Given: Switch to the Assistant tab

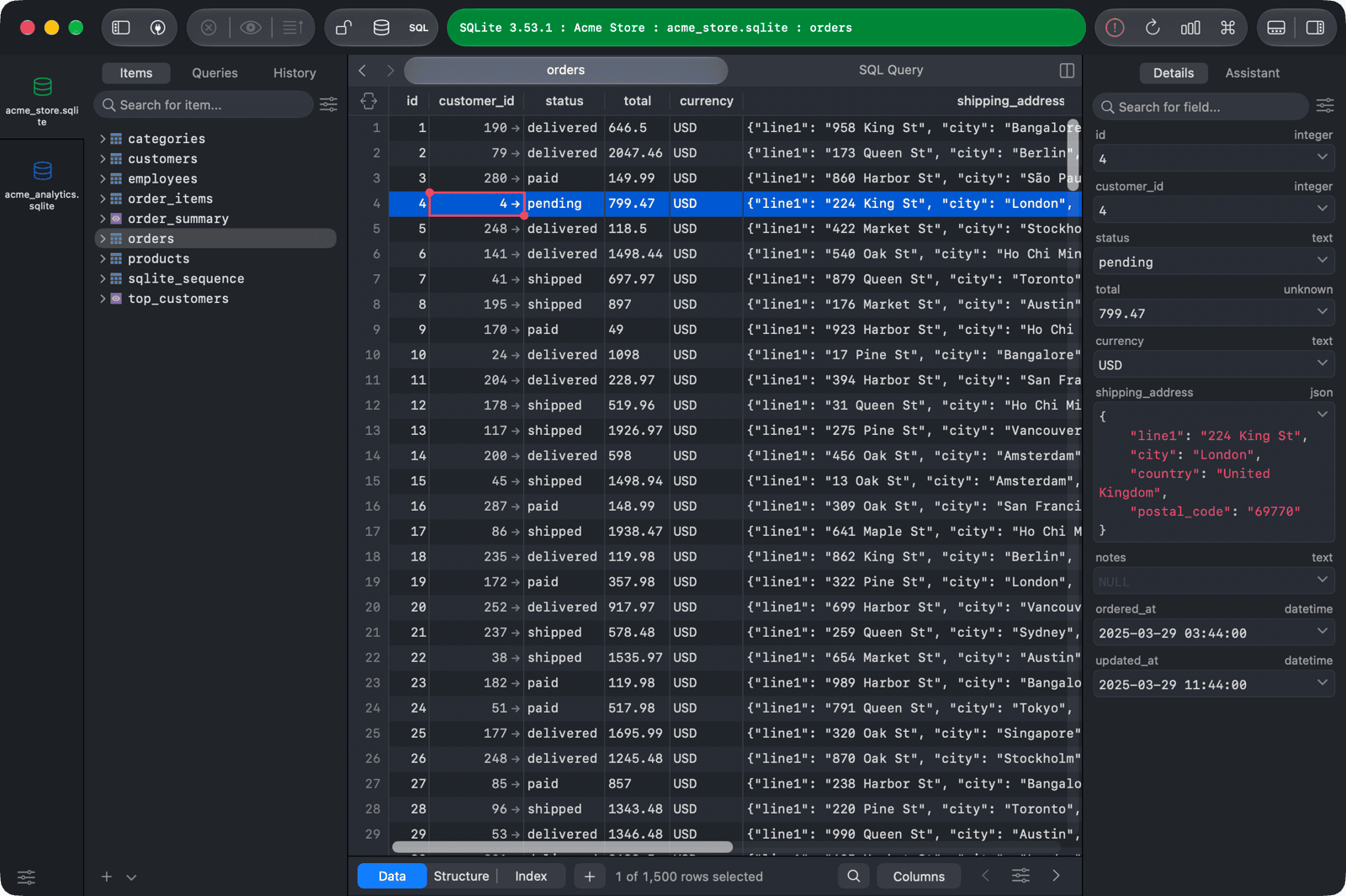Looking at the screenshot, I should [1252, 73].
